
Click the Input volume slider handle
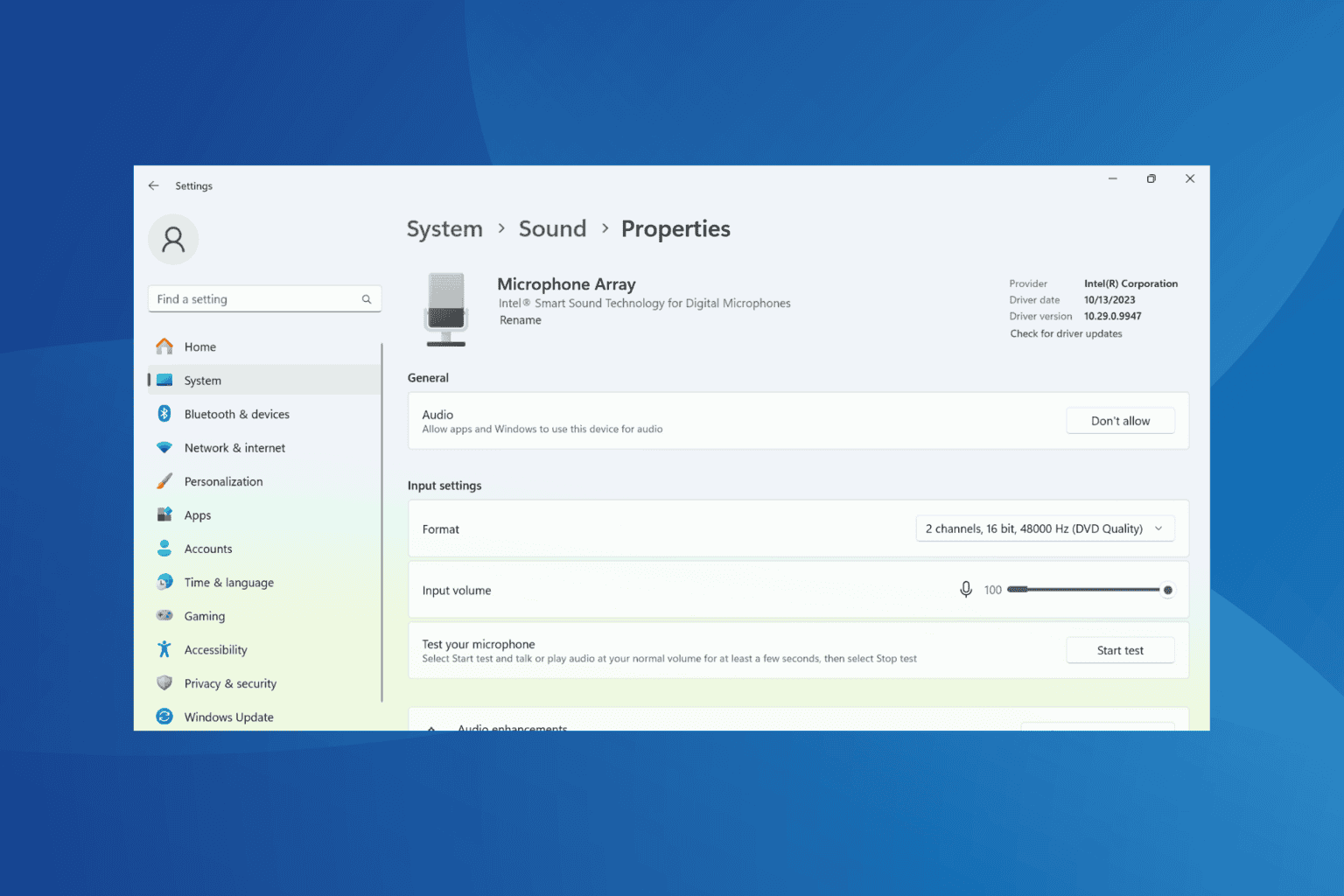[1167, 589]
